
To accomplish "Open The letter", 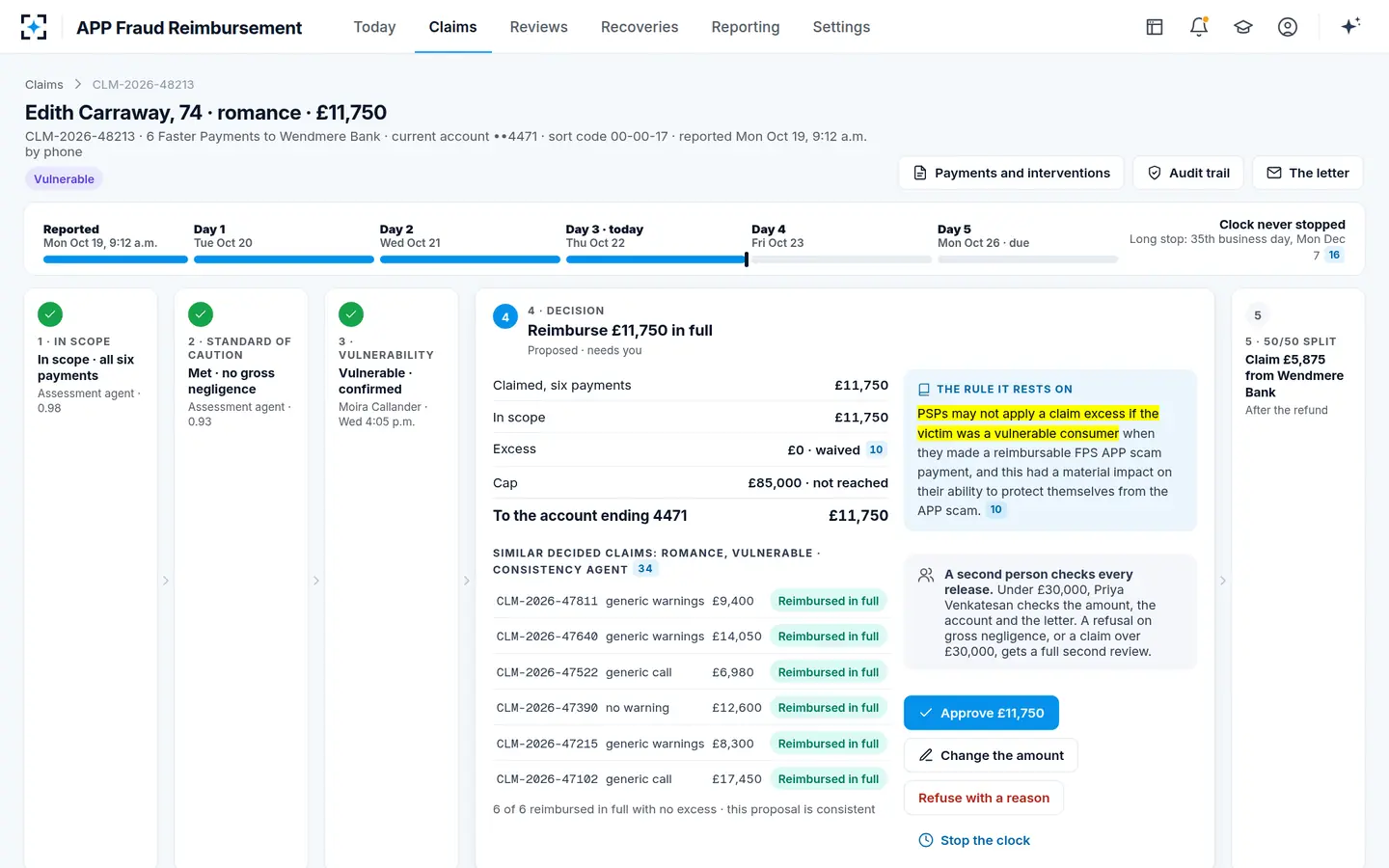I will 1308,173.
